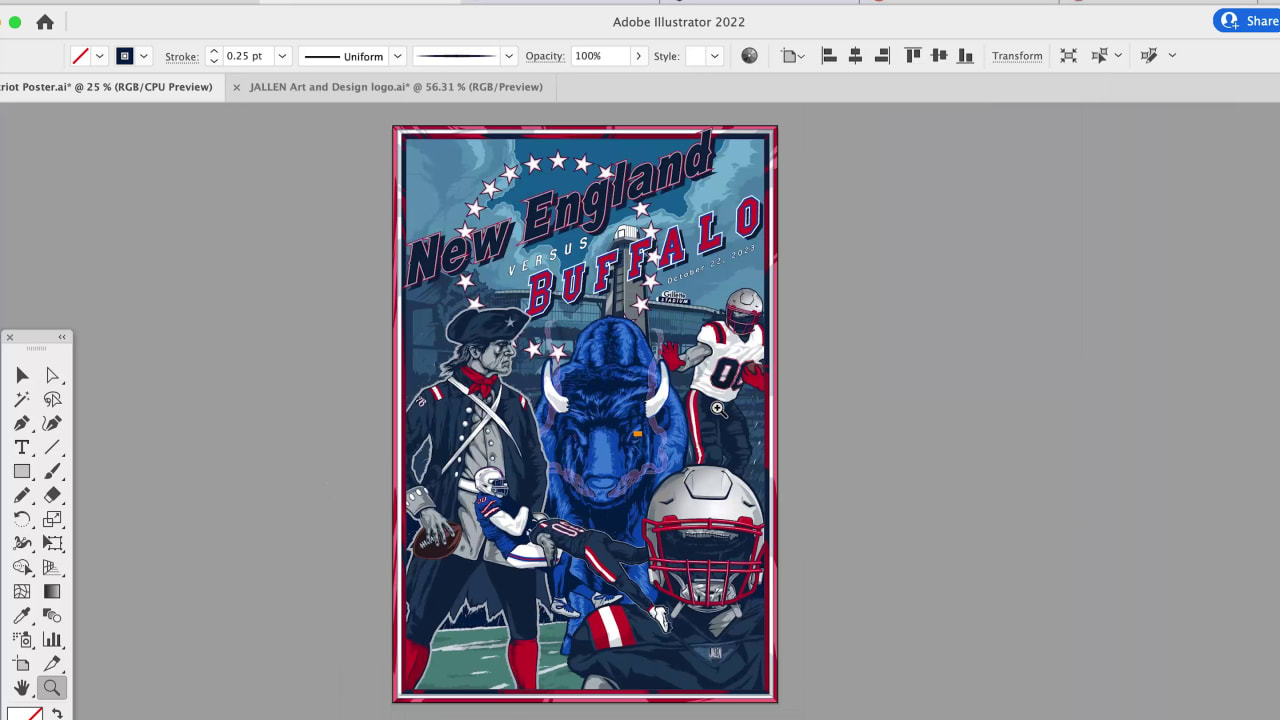This screenshot has height=720, width=1280.
Task: Click Vertical Align Center icon
Action: tap(939, 56)
